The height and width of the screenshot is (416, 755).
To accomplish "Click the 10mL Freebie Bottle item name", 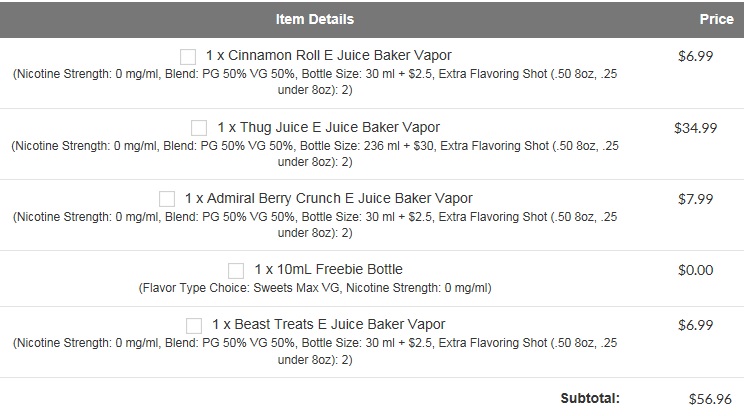I will 329,269.
